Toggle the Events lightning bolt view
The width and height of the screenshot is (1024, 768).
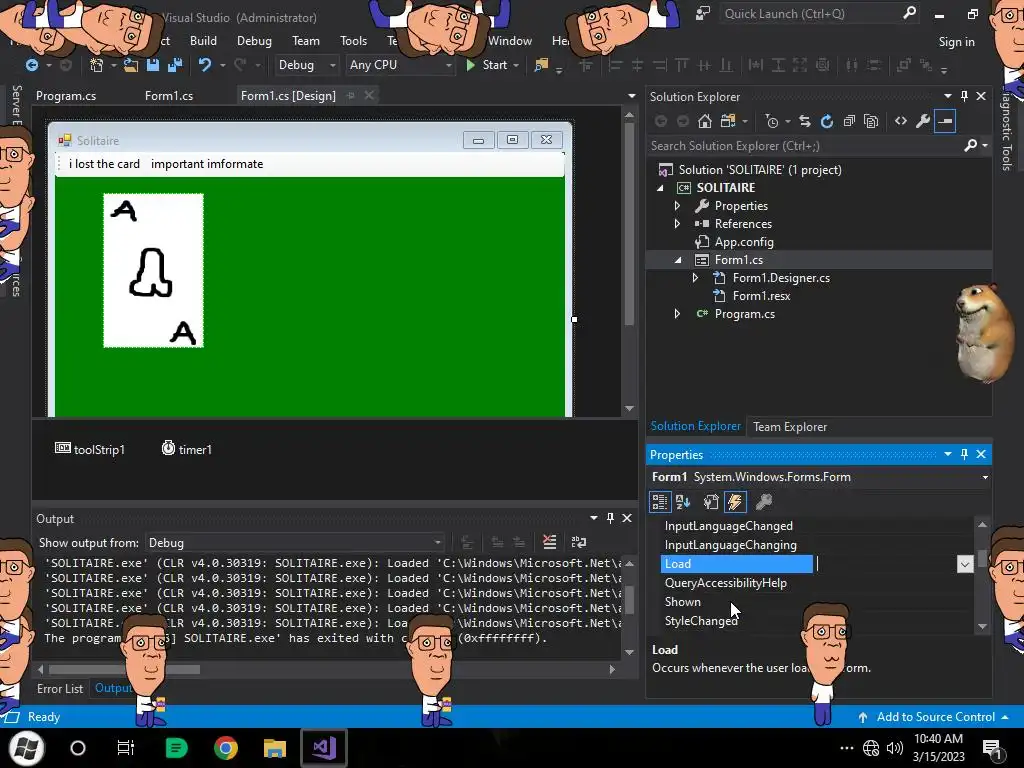pos(735,502)
